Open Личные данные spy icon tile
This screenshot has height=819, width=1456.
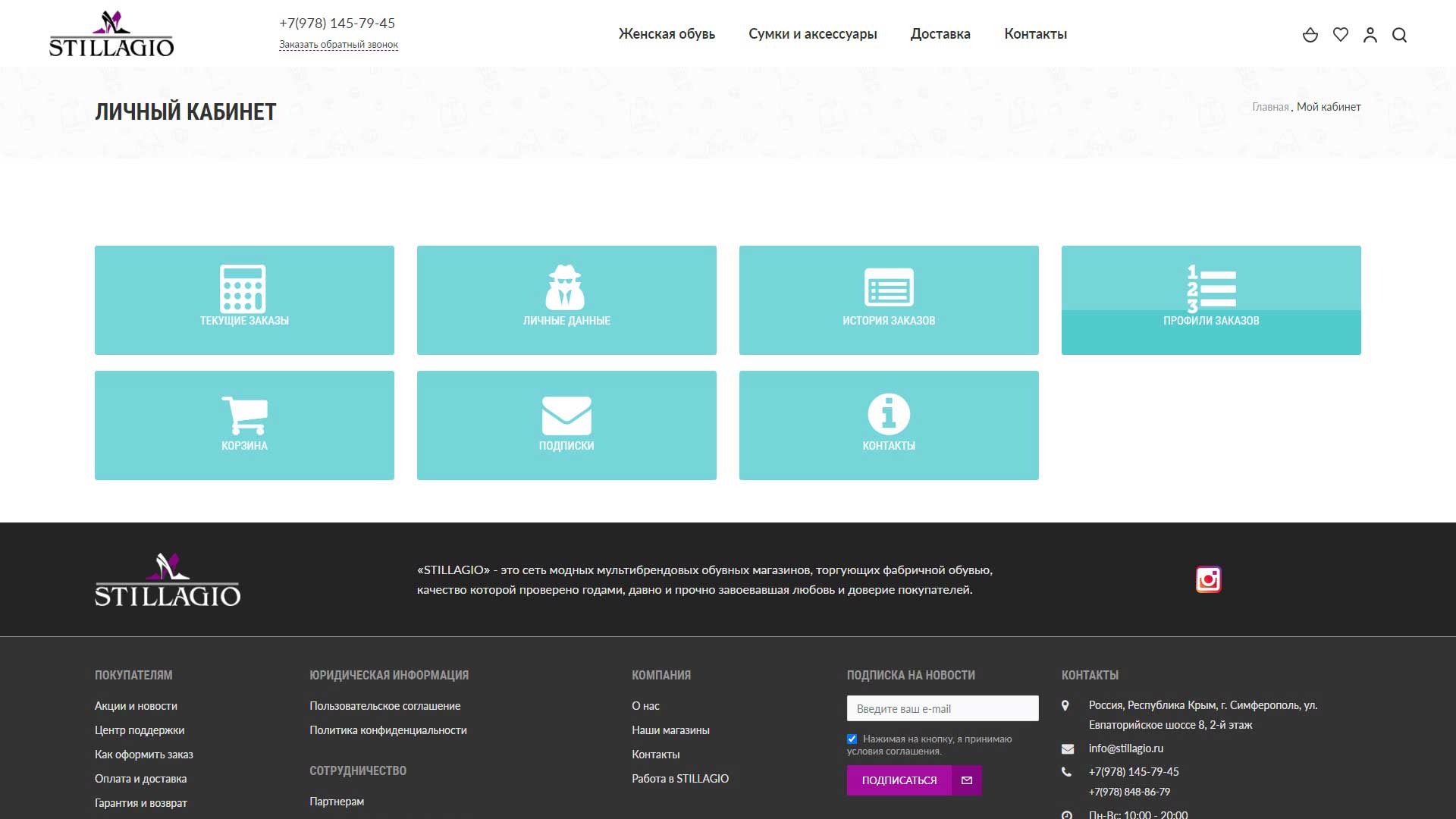(566, 300)
